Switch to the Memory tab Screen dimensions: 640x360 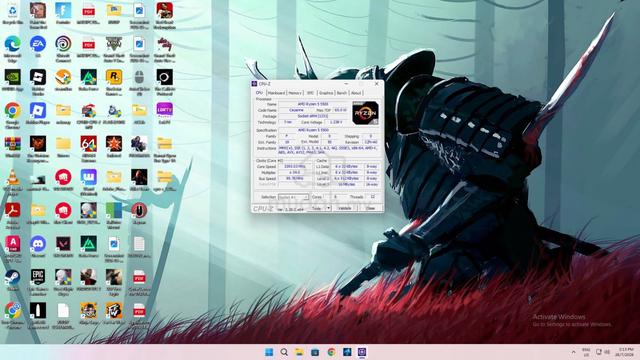(x=295, y=93)
